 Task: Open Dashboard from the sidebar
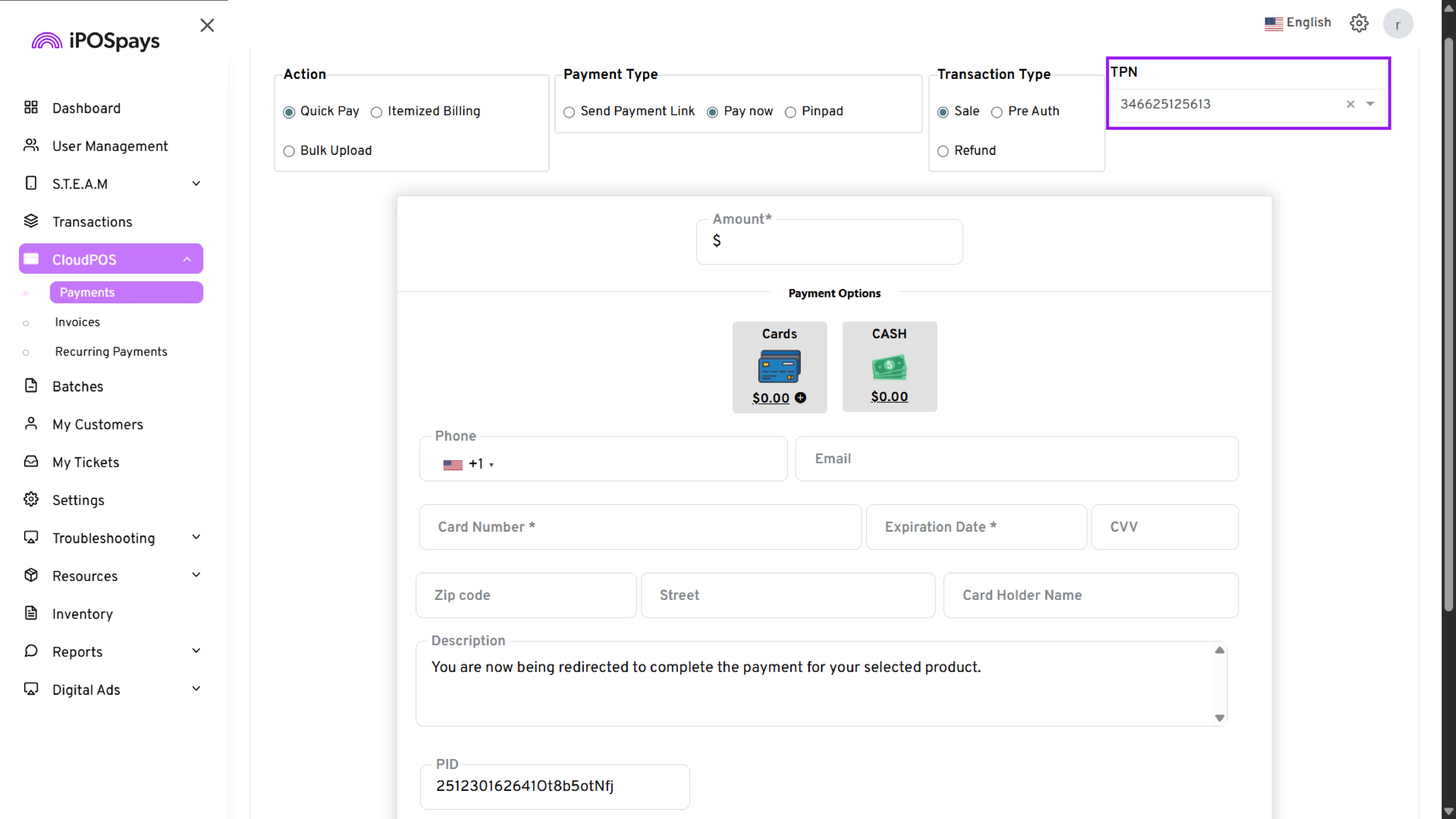point(86,108)
